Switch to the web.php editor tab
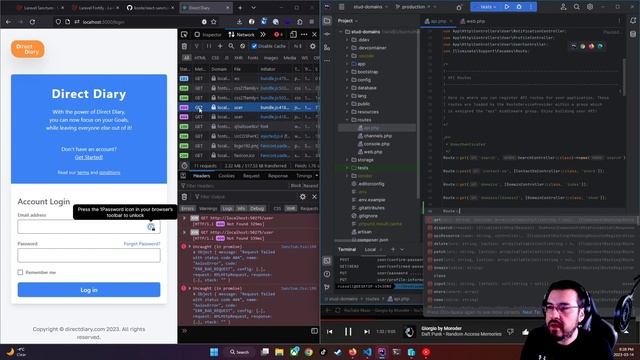This screenshot has width=640, height=360. [x=472, y=21]
